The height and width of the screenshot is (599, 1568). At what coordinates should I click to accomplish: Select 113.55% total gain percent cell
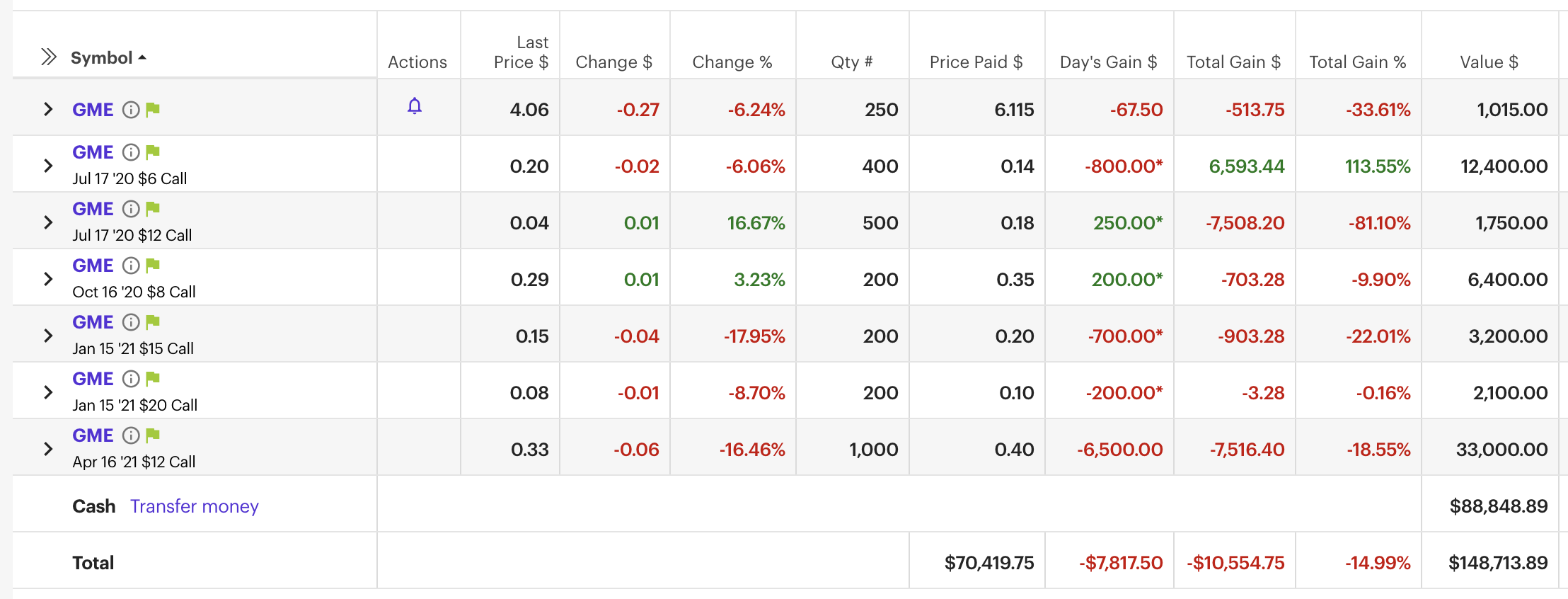pyautogui.click(x=1378, y=166)
